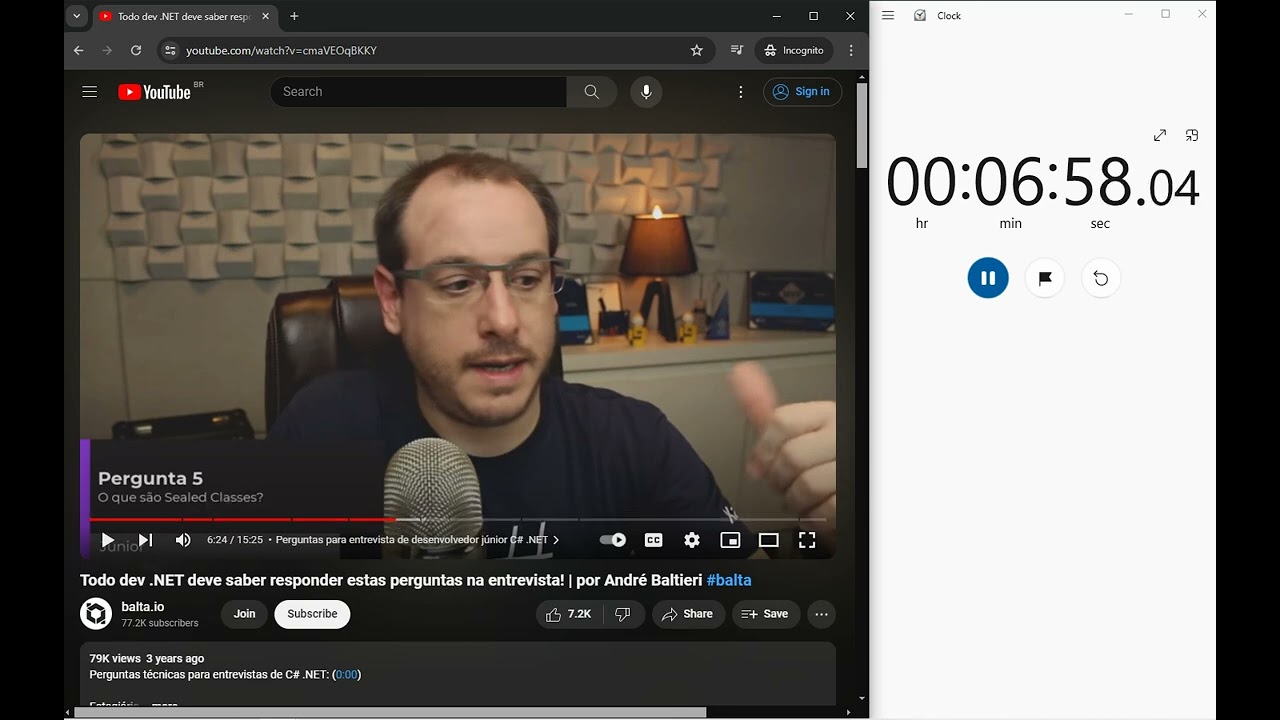The height and width of the screenshot is (720, 1280).
Task: Minimize the Clock window
Action: pyautogui.click(x=1129, y=14)
